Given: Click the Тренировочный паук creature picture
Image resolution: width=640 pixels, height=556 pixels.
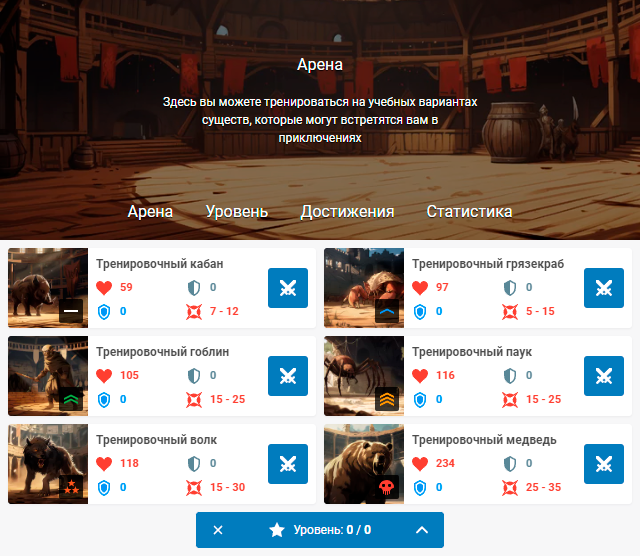Looking at the screenshot, I should [364, 376].
